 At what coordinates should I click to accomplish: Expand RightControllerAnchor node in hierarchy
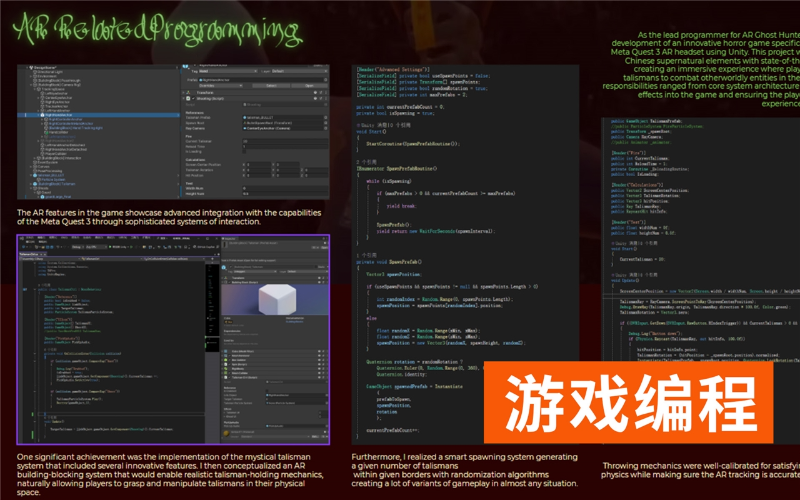(x=42, y=119)
